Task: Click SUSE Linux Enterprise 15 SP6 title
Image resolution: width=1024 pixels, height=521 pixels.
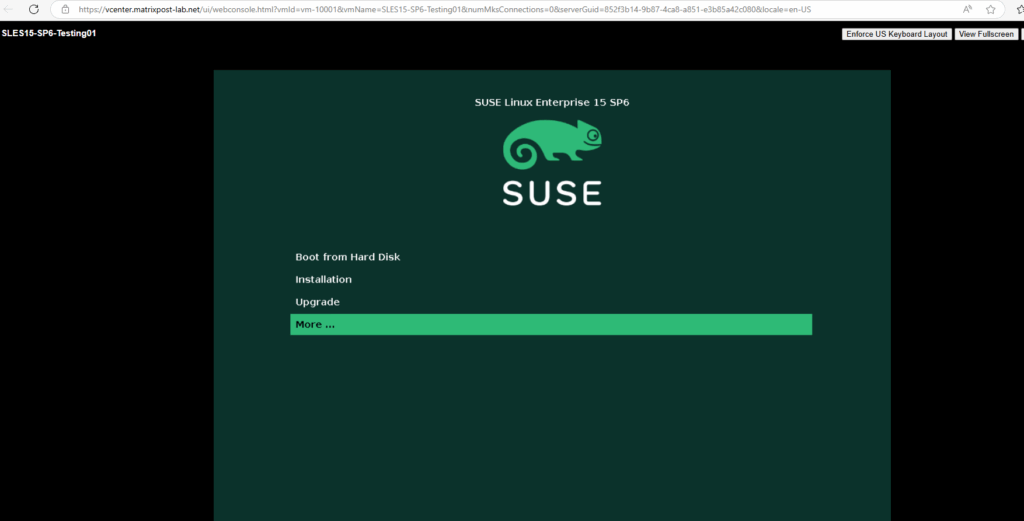Action: click(x=552, y=103)
